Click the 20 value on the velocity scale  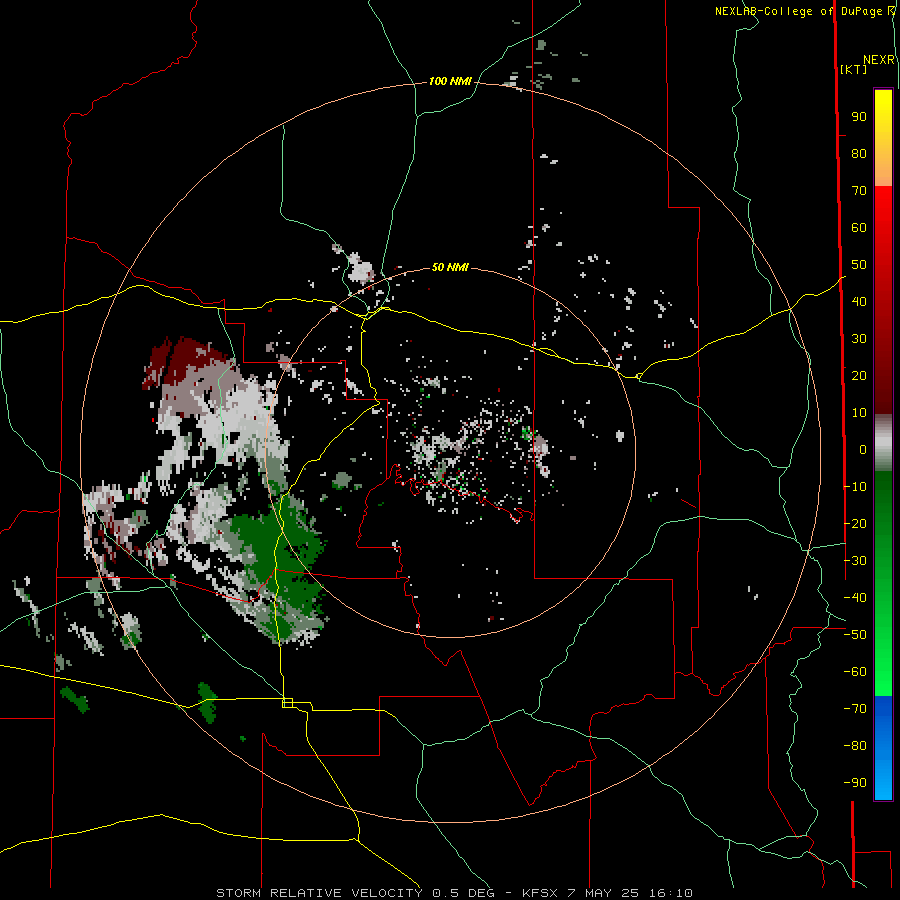point(859,375)
